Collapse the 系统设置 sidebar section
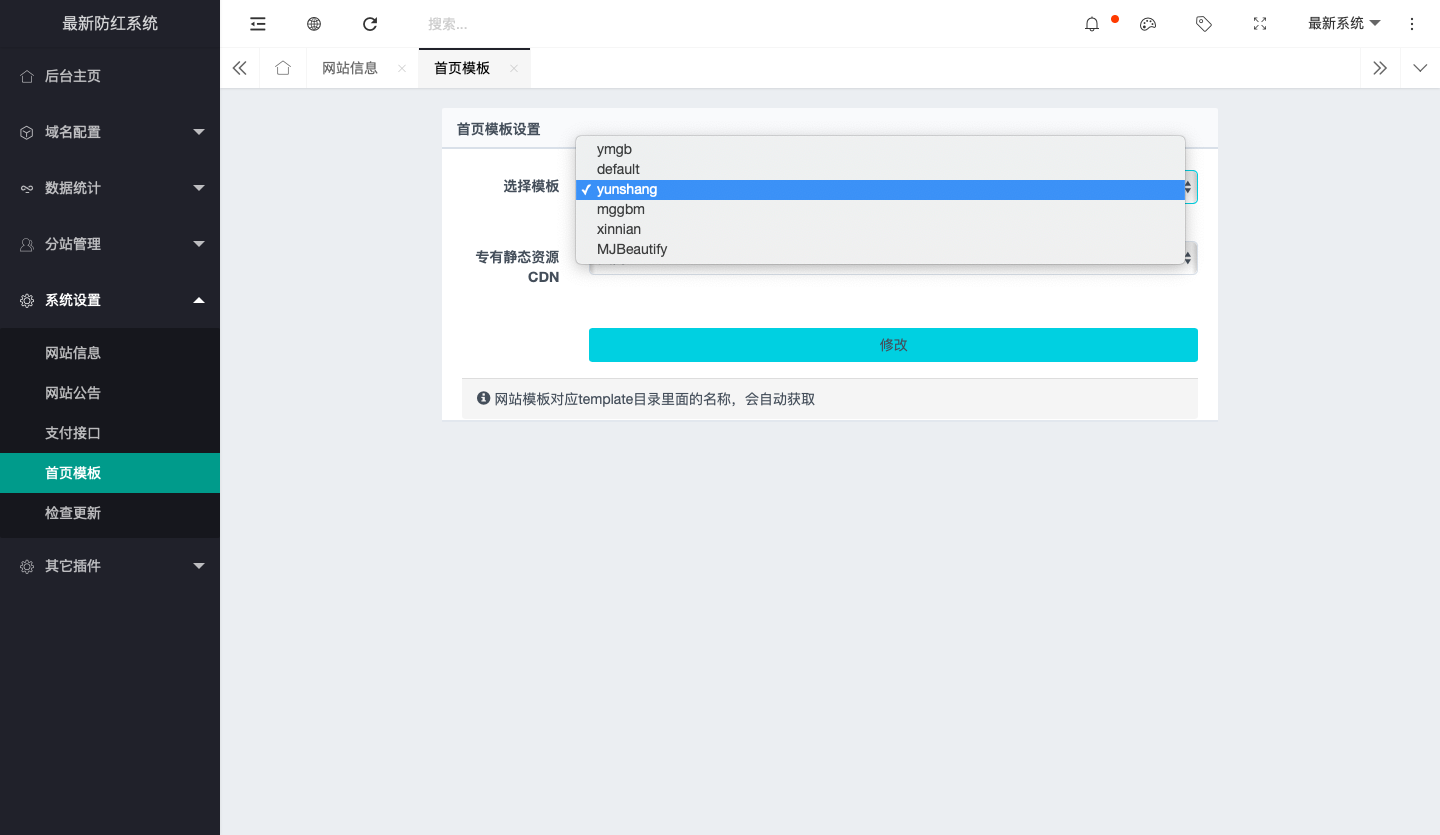Screen dimensions: 1440x835 tap(110, 300)
